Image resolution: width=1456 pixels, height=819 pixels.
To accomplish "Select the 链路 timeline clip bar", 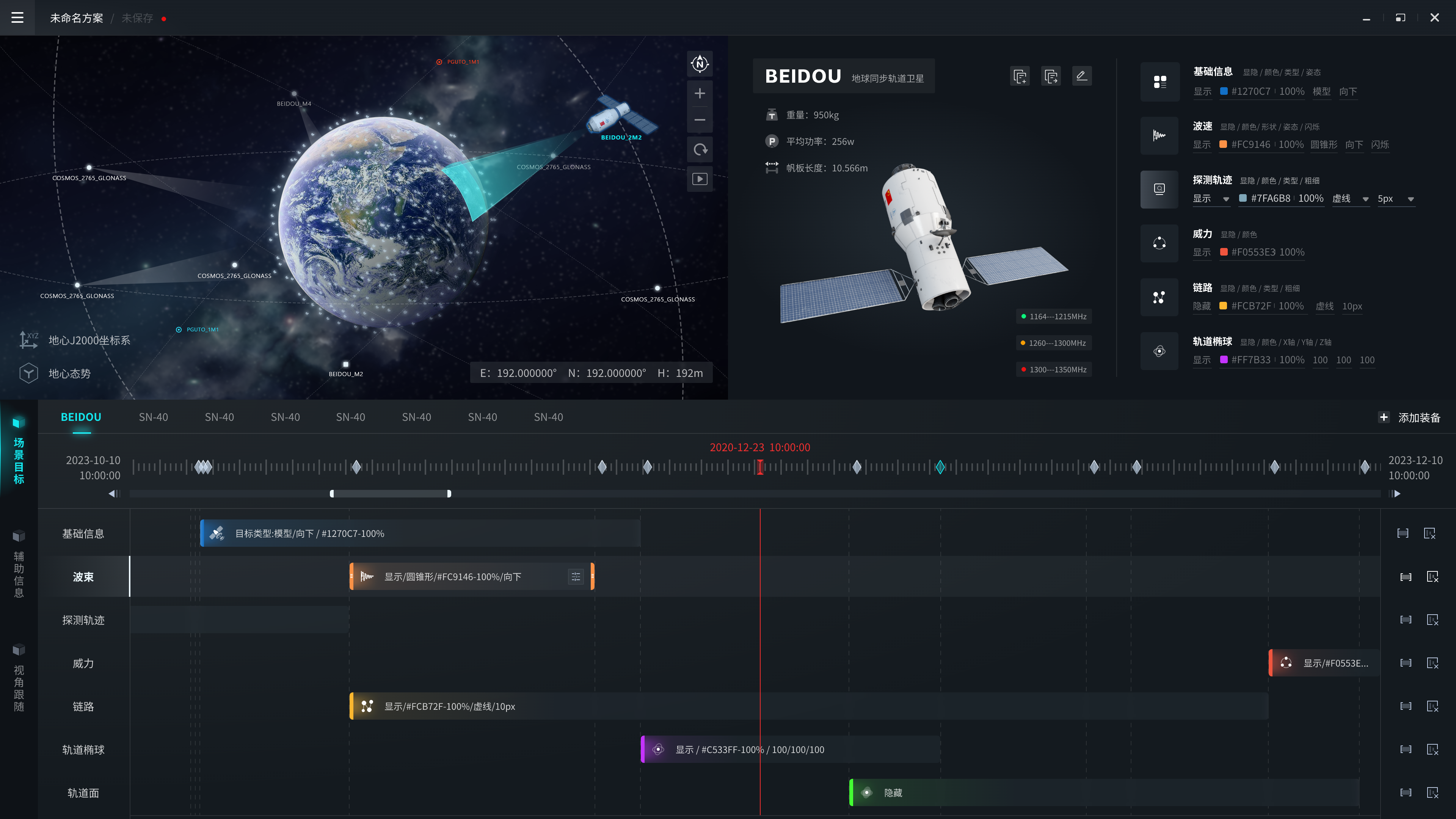I will click(809, 706).
